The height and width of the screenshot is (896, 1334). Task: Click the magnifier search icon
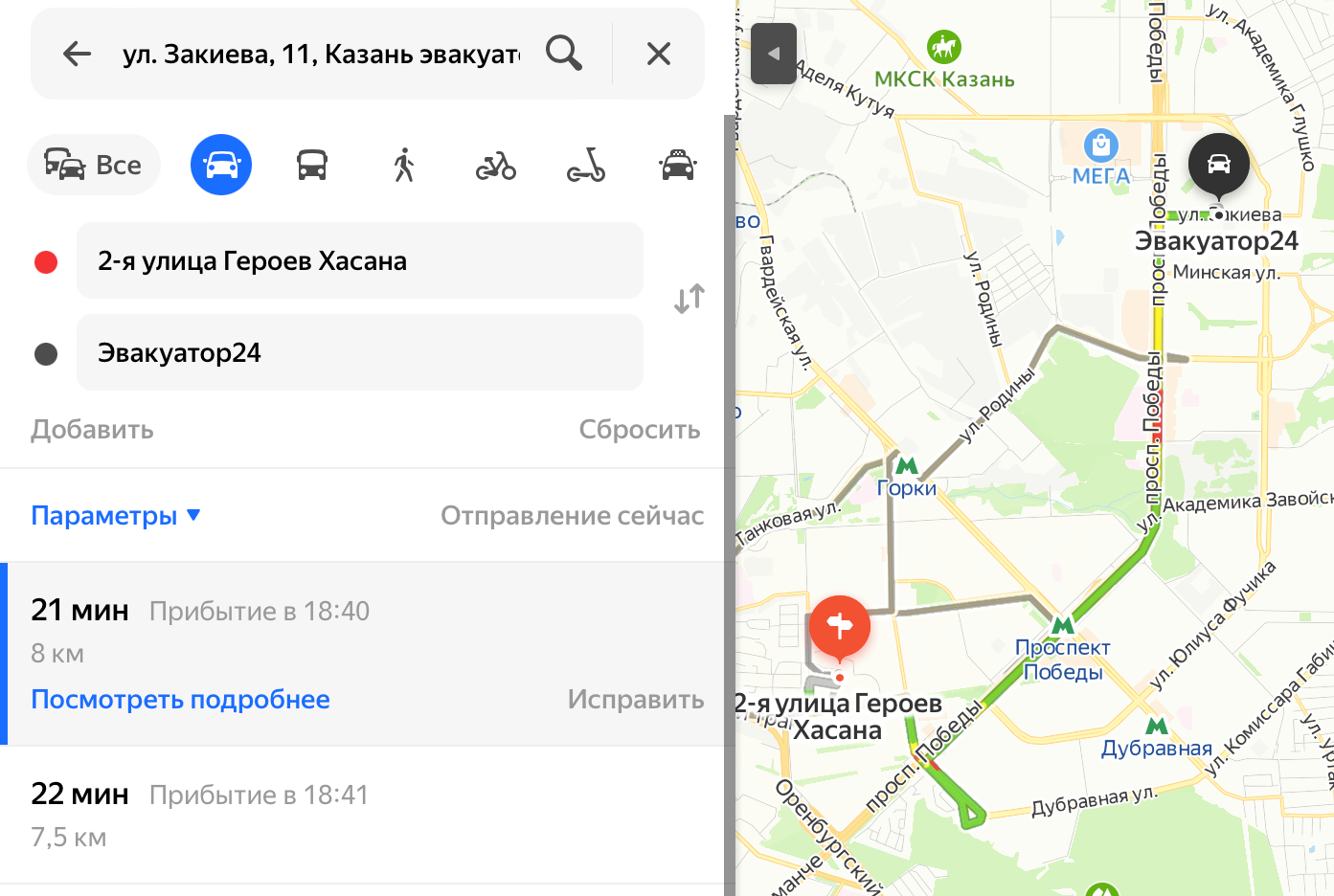pyautogui.click(x=564, y=54)
